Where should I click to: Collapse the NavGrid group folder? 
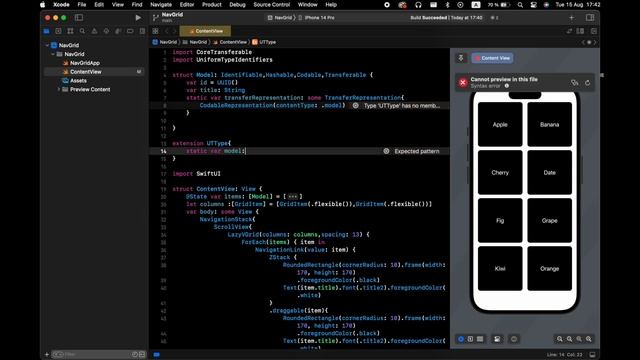click(53, 54)
